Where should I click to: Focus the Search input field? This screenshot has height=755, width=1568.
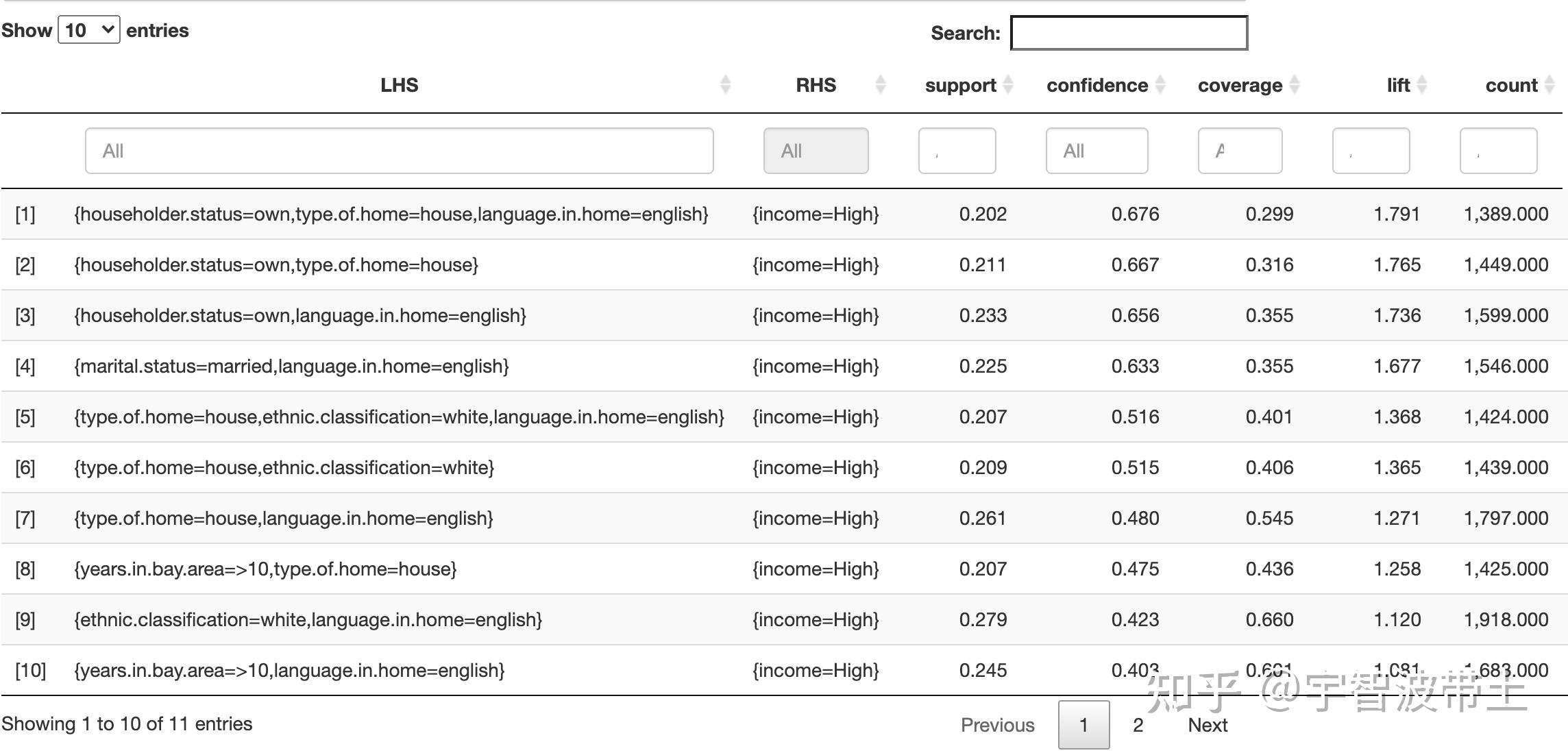click(x=1129, y=33)
